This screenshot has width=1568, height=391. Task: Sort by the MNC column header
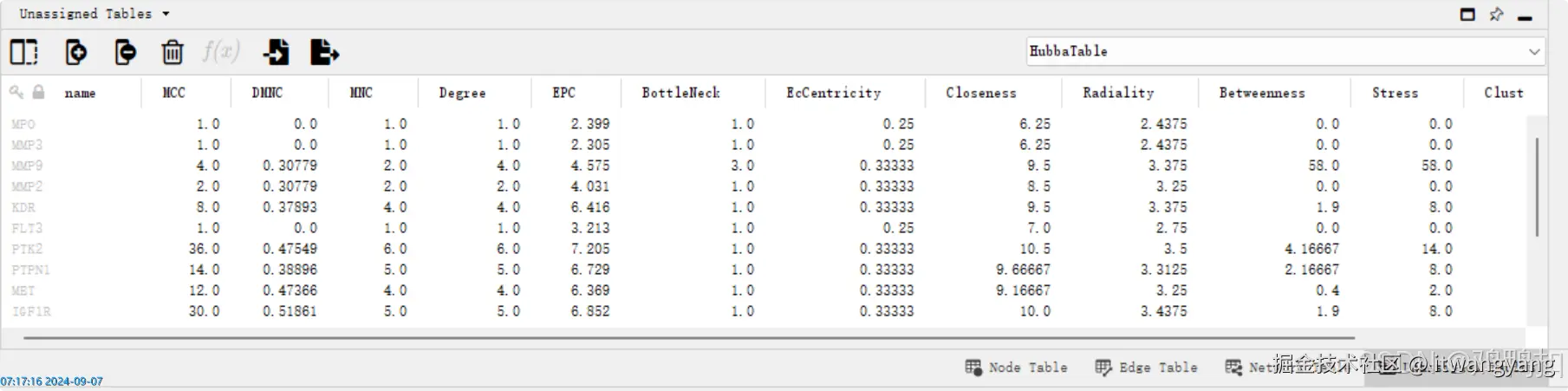(x=361, y=93)
